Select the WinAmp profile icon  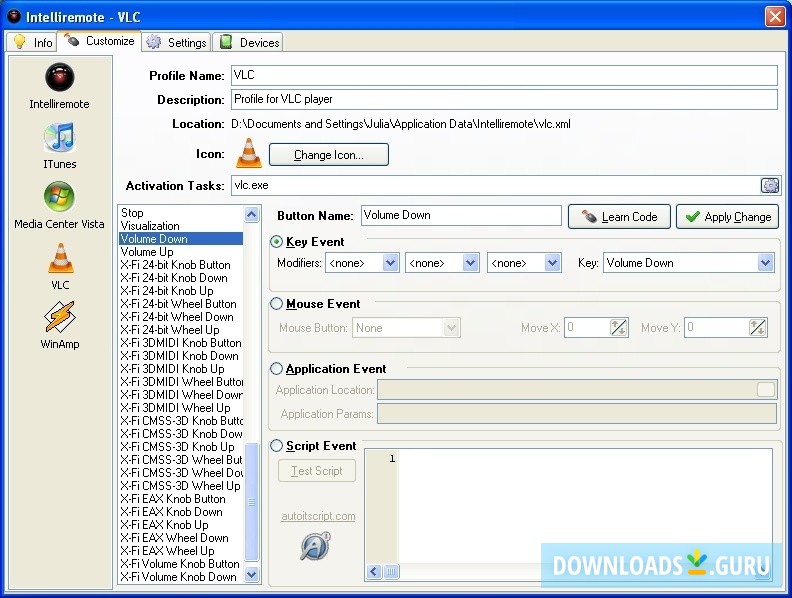pos(60,317)
